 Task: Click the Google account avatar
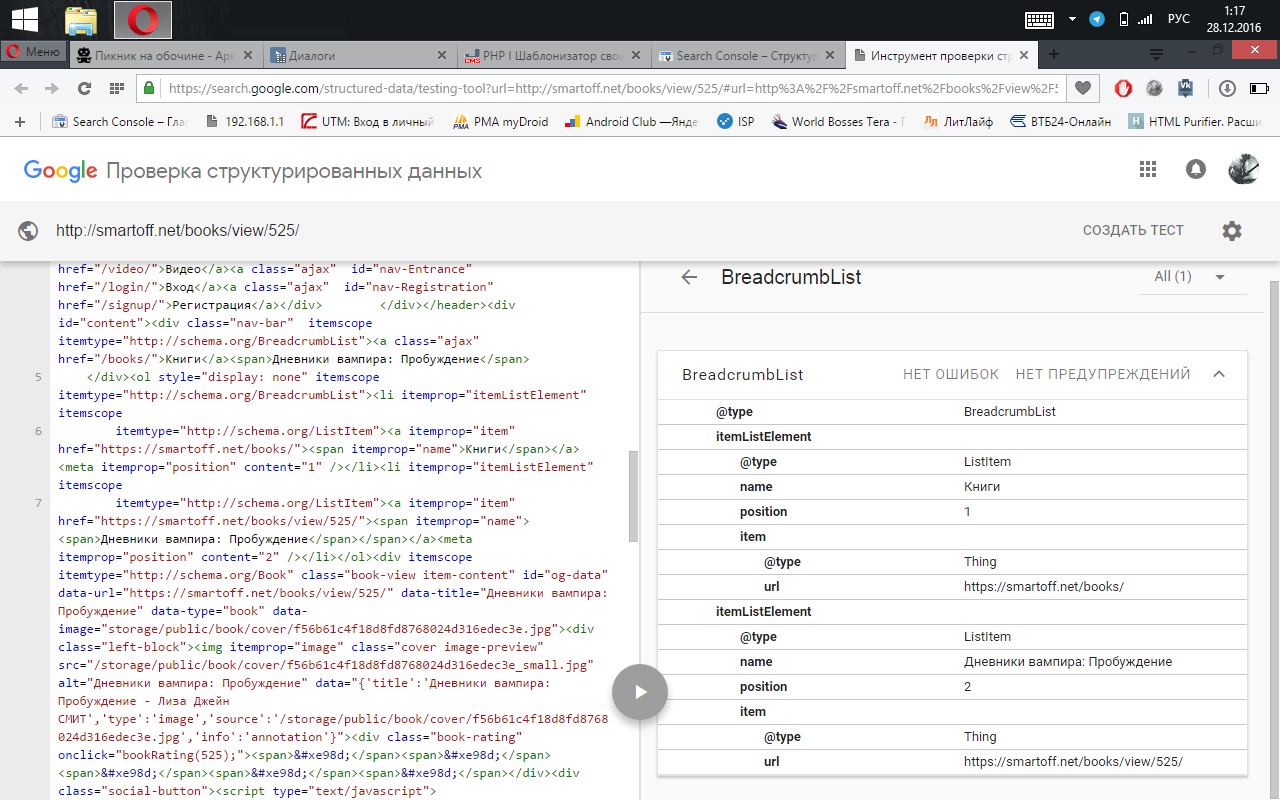(x=1243, y=170)
